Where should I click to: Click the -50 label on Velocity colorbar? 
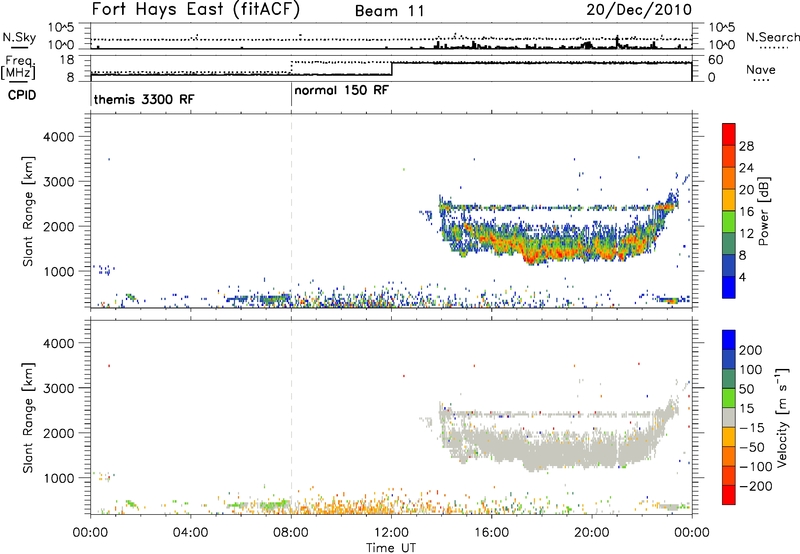pos(752,447)
